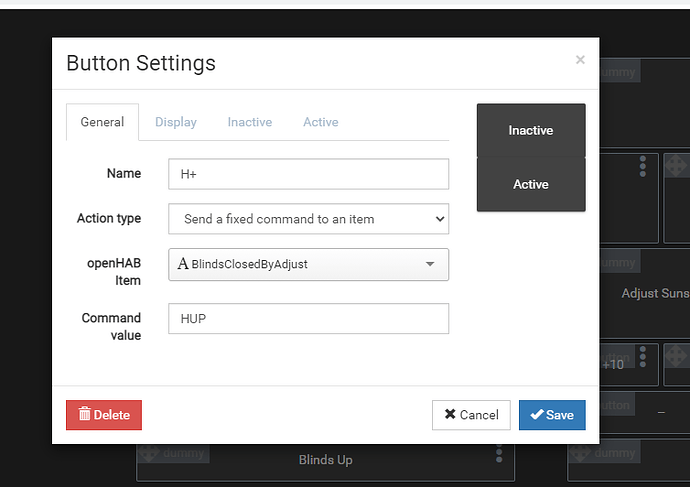Click the Command value field containing HUP
The width and height of the screenshot is (690, 487).
[308, 318]
